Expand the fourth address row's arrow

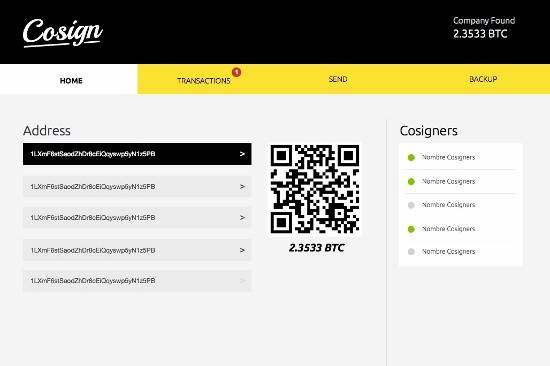pyautogui.click(x=242, y=250)
